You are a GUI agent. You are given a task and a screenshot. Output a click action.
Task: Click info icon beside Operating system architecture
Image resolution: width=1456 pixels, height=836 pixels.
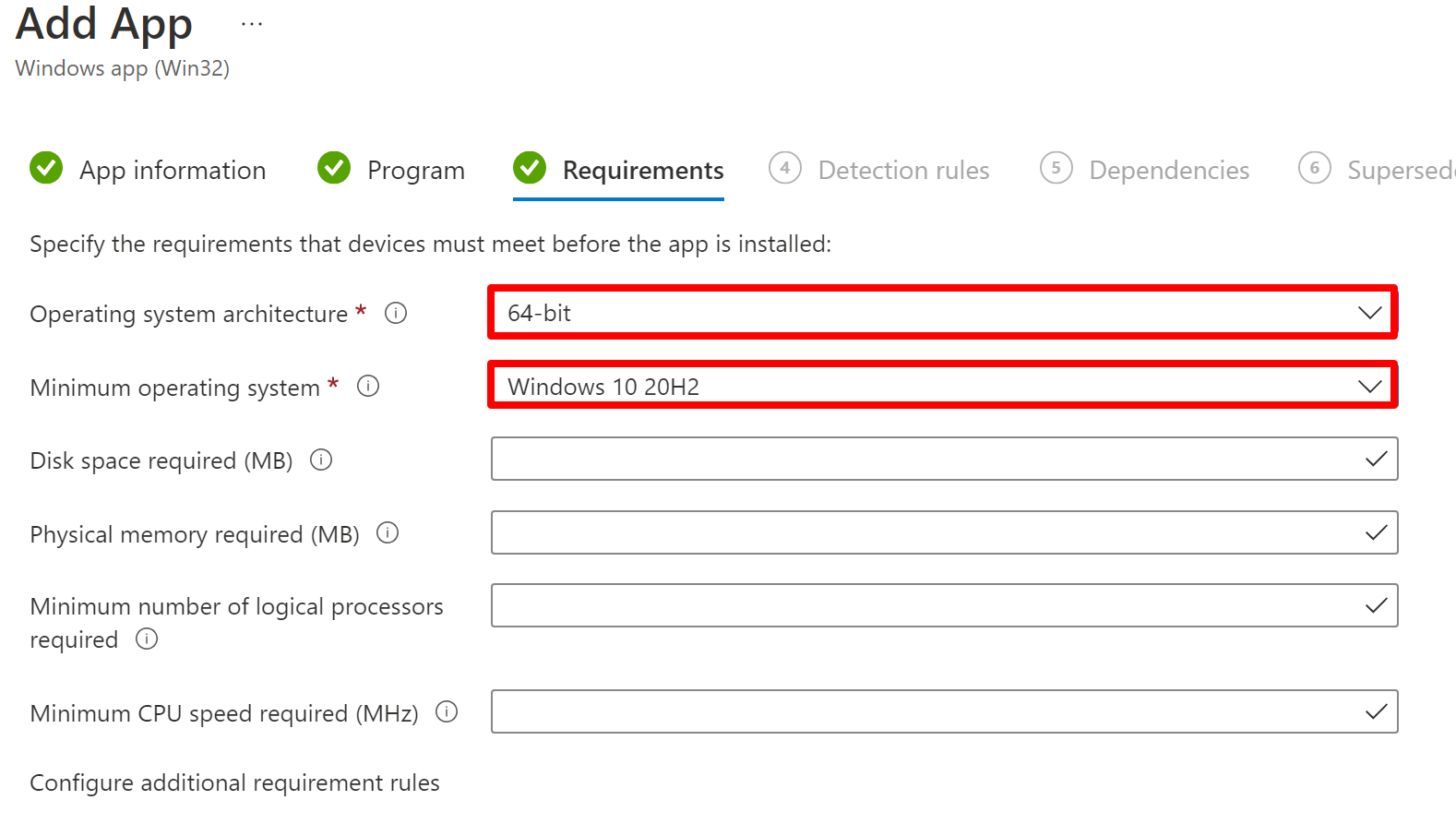click(x=396, y=314)
